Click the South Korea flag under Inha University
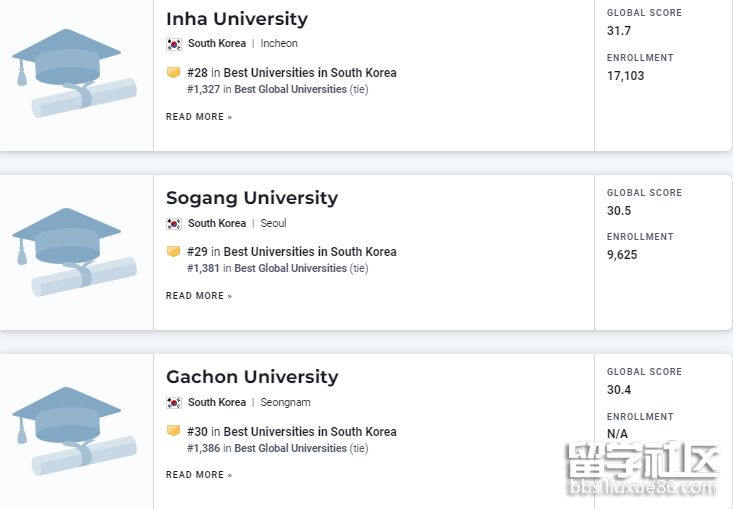The height and width of the screenshot is (509, 733). [x=174, y=44]
